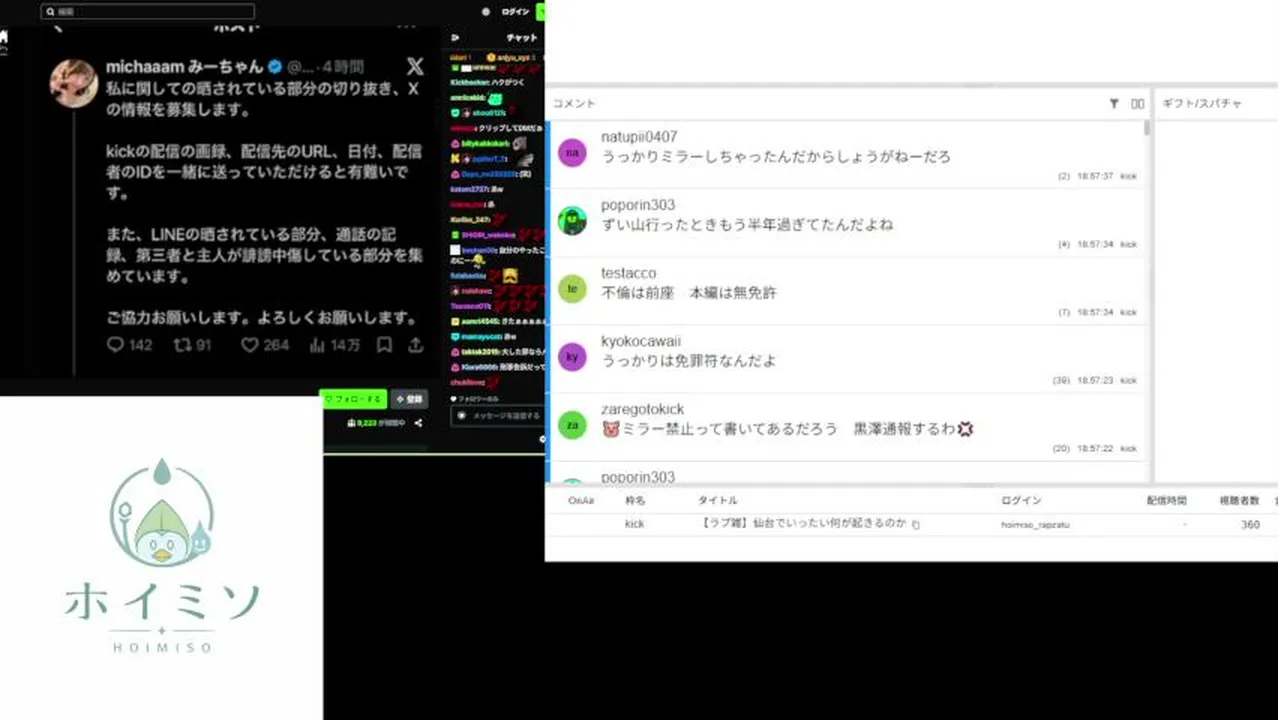Click testacco avatar icon
This screenshot has height=720, width=1278.
(572, 289)
